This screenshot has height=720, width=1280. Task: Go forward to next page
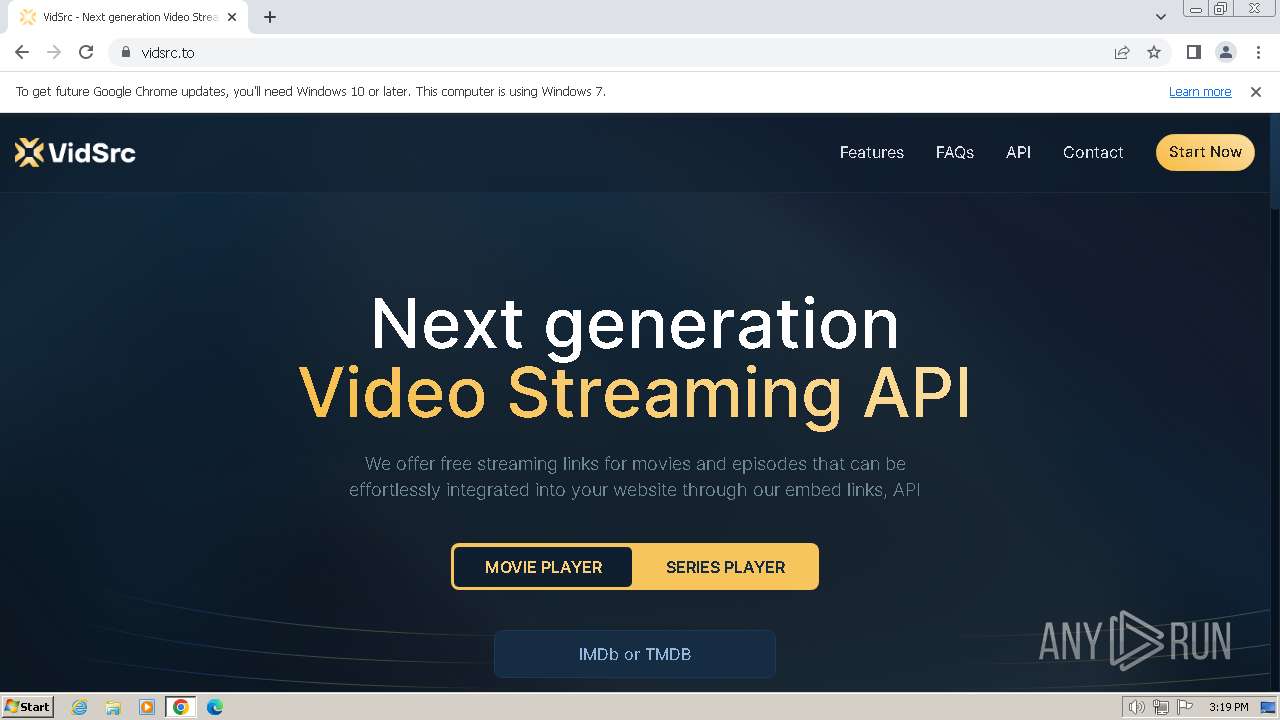pos(54,52)
